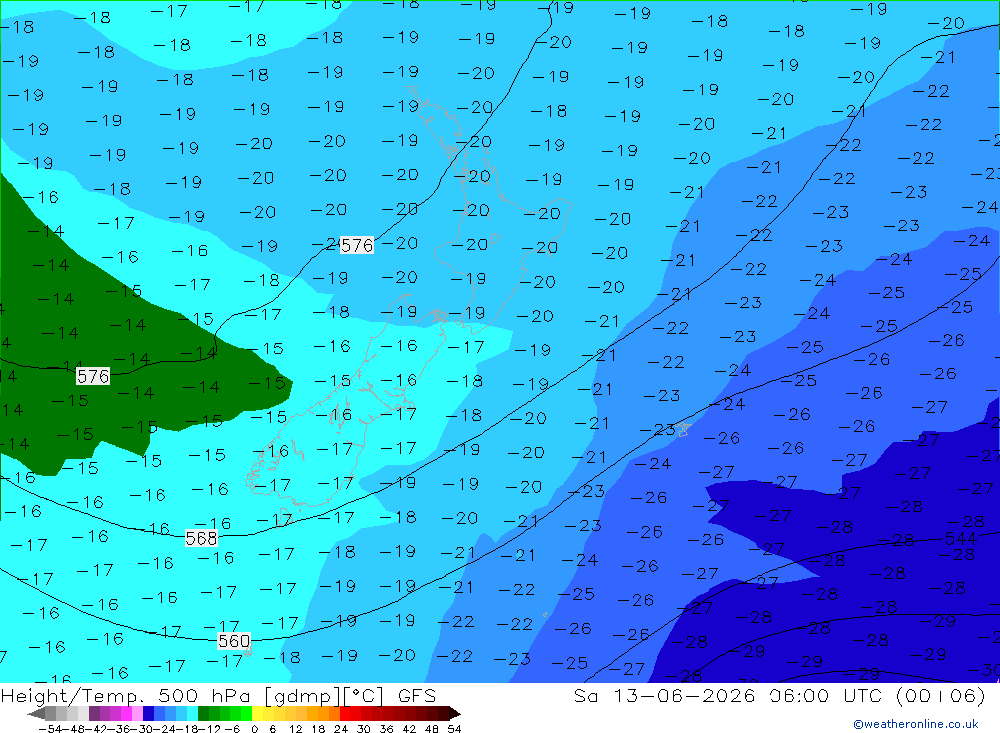Click the -30 temperature value
This screenshot has width=1000, height=733.
tap(983, 670)
